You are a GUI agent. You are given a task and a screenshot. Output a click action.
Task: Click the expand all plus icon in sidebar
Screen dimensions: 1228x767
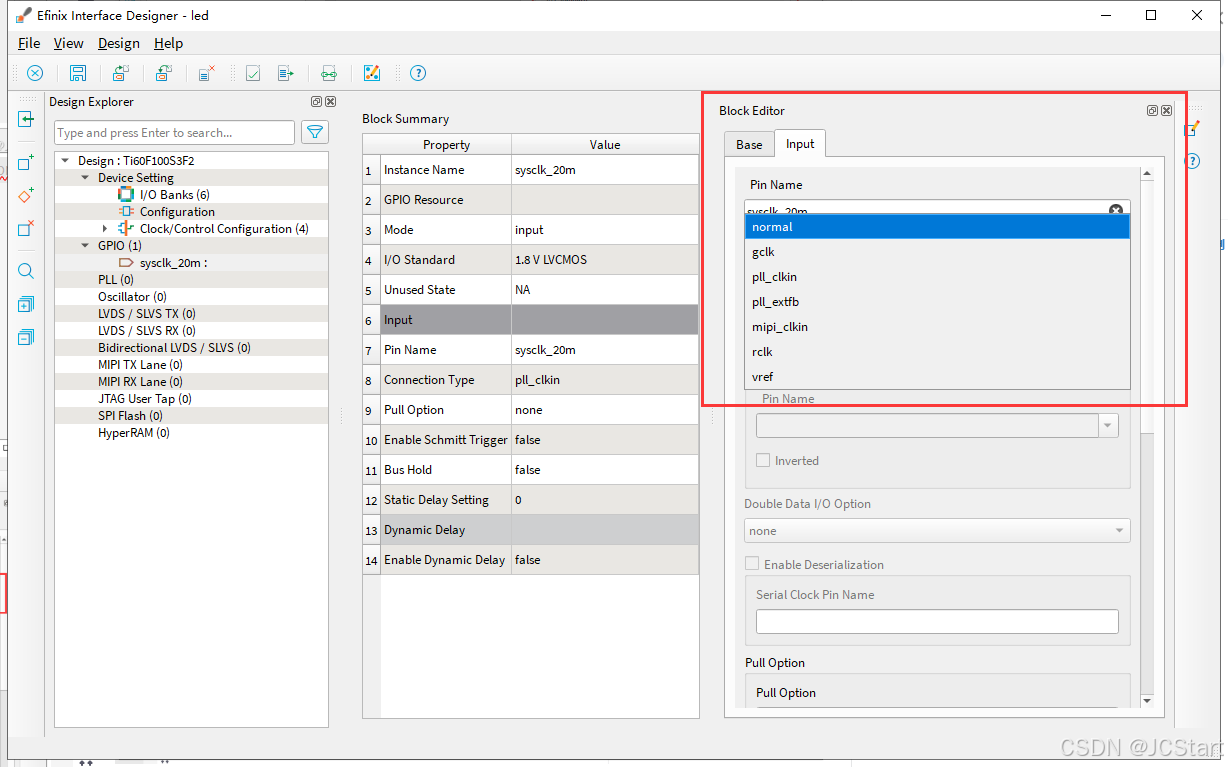pos(27,304)
